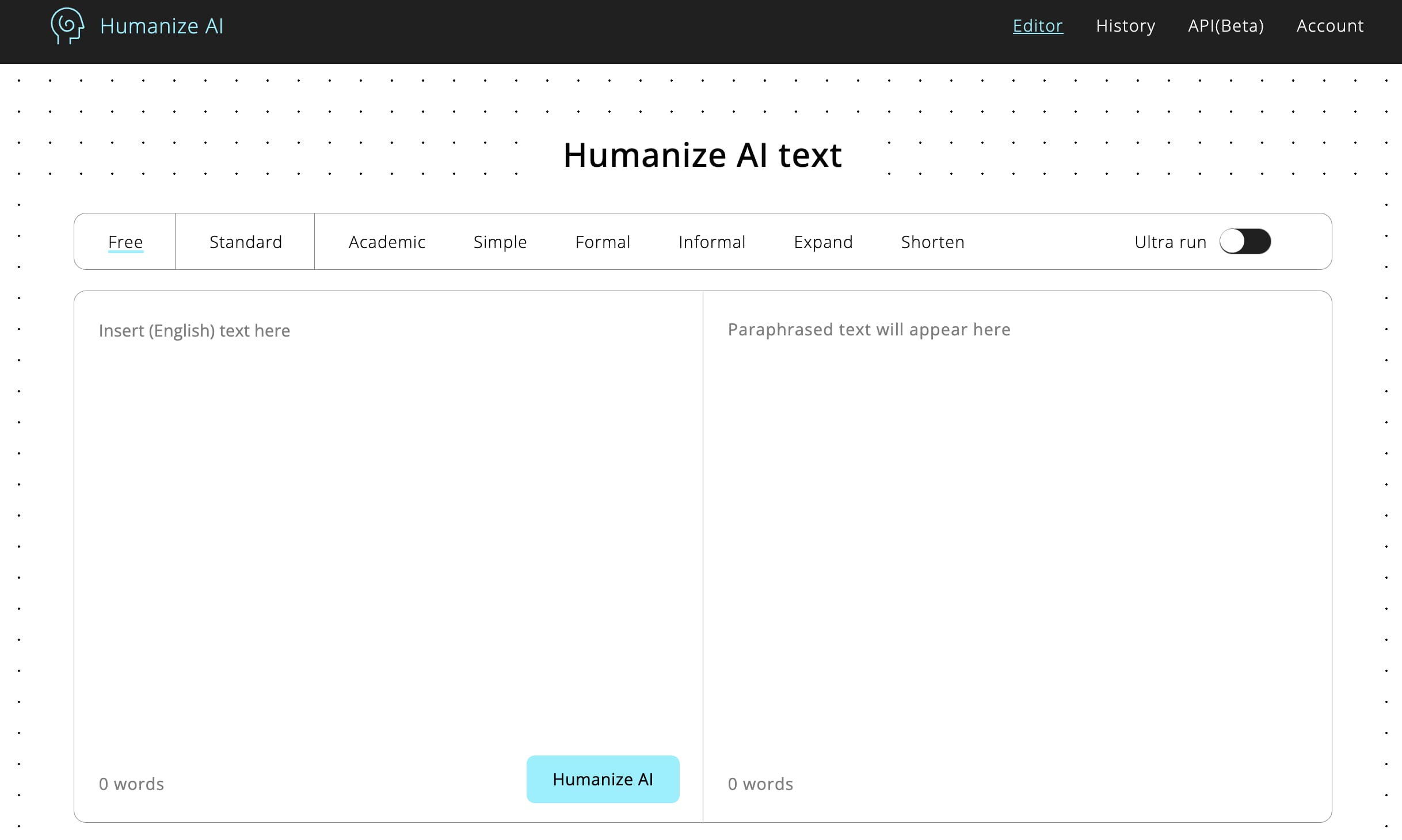The height and width of the screenshot is (840, 1402).
Task: Enable the Ultra run toggle
Action: pyautogui.click(x=1245, y=241)
